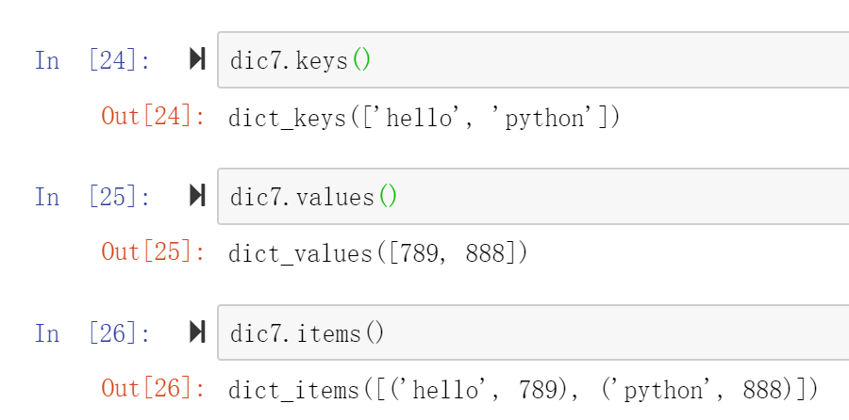Image resolution: width=849 pixels, height=420 pixels.
Task: Click the Out[24] output prompt
Action: pos(154,116)
